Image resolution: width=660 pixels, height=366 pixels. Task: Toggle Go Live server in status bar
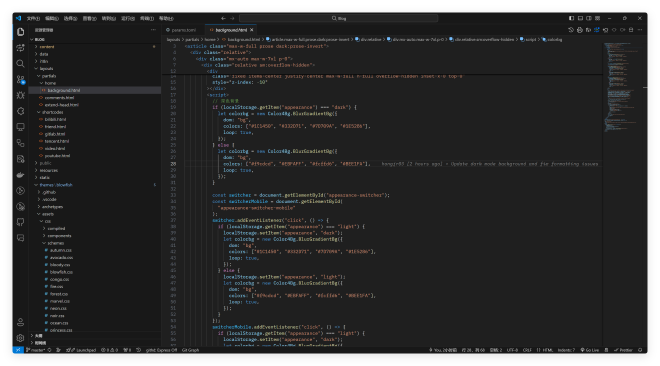click(590, 350)
